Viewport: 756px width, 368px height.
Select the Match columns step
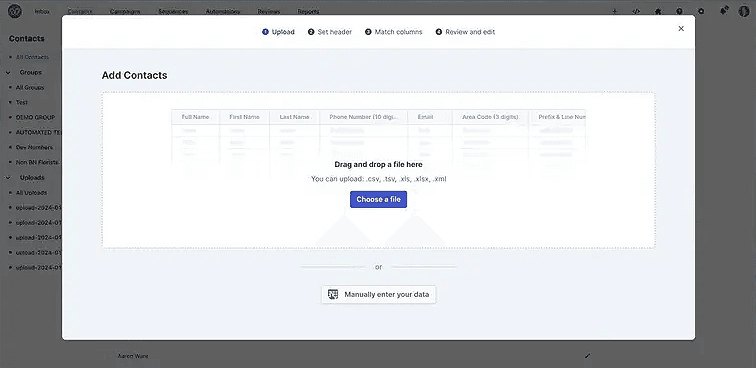coord(393,32)
